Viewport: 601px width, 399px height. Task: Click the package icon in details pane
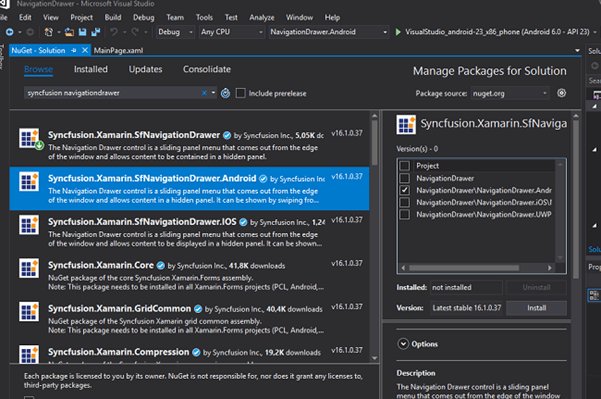pos(406,125)
